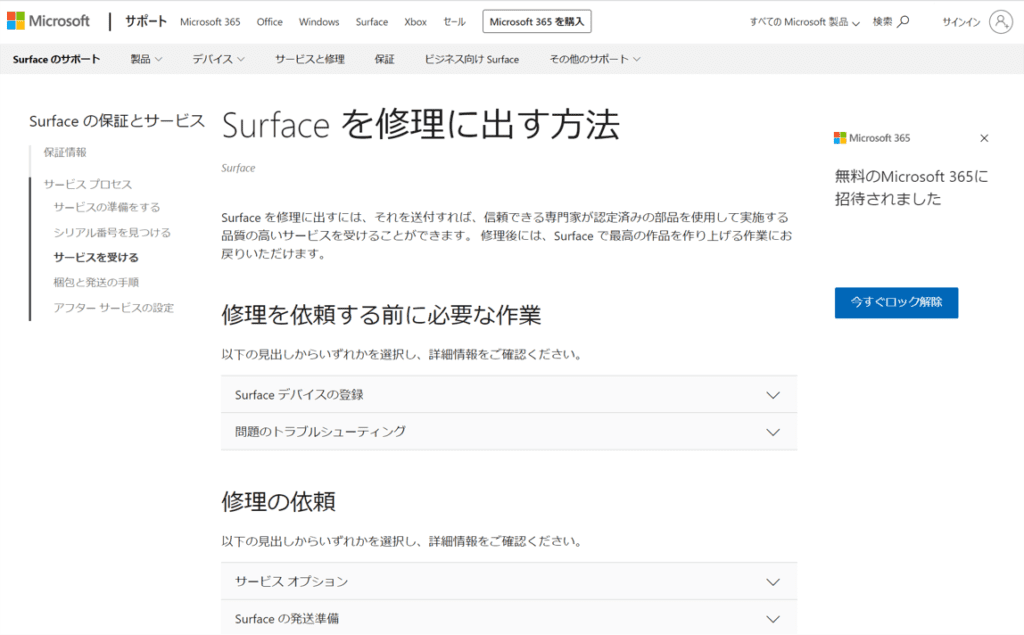Viewport: 1024px width, 635px height.
Task: Click the 検索 label
Action: pyautogui.click(x=882, y=22)
